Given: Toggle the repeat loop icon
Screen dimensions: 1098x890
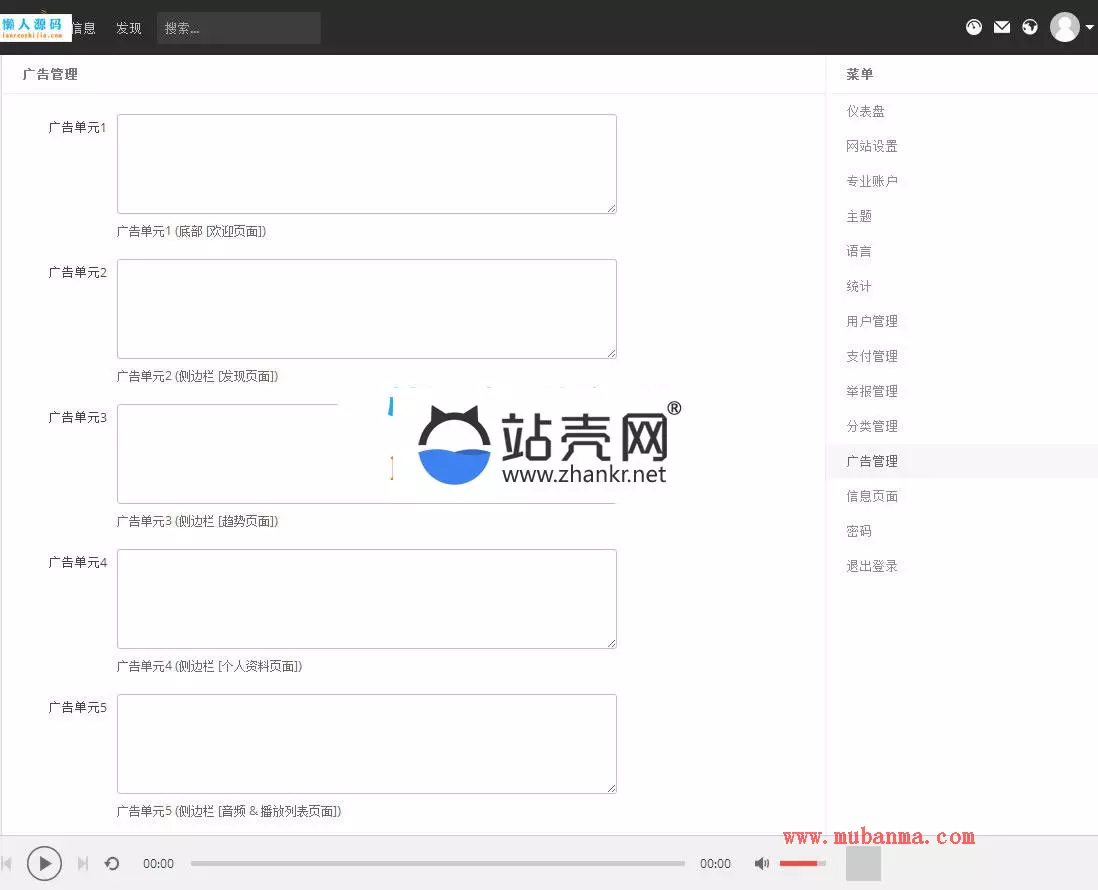Looking at the screenshot, I should click(112, 863).
